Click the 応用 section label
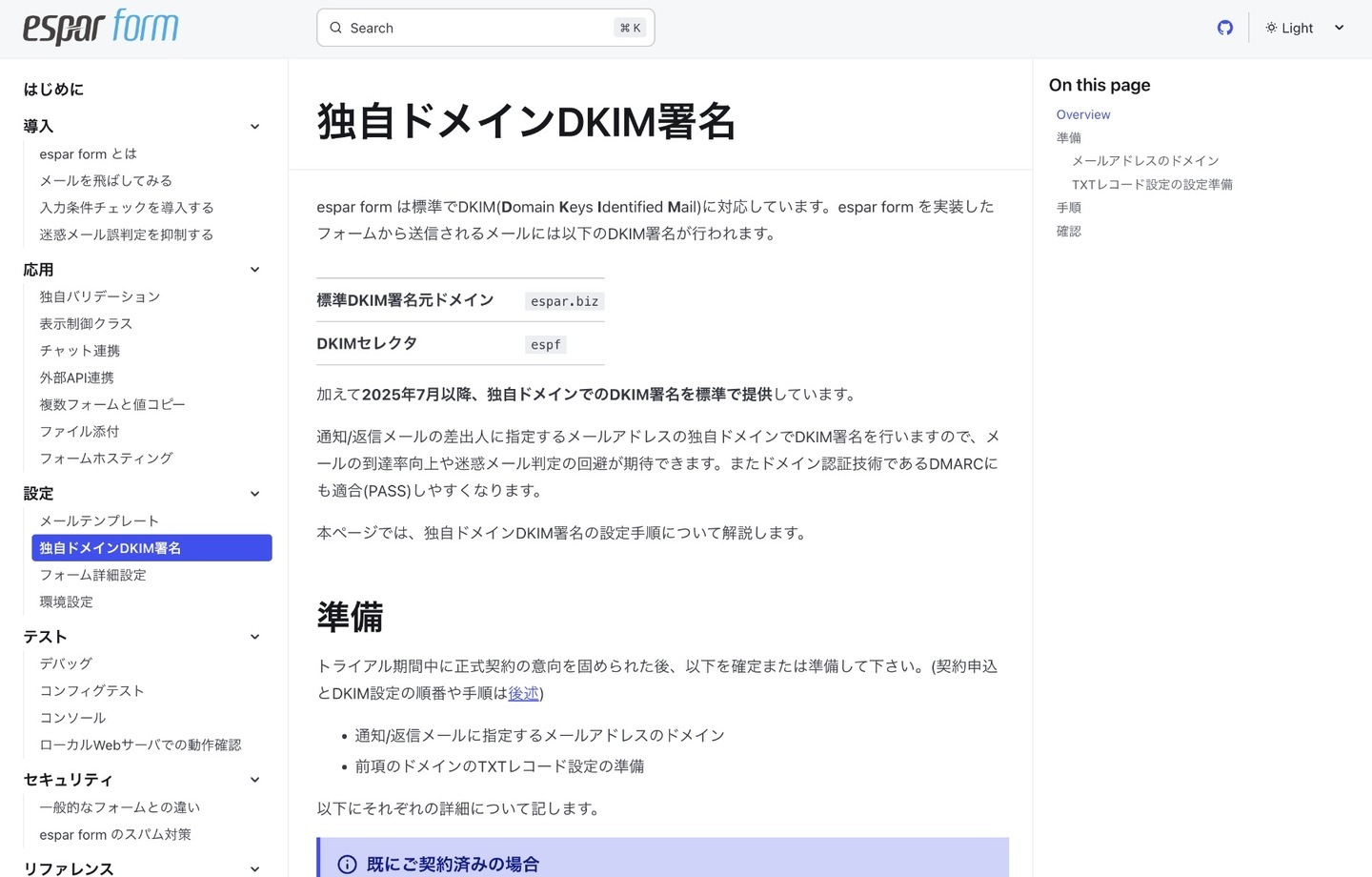This screenshot has width=1372, height=877. 38,270
